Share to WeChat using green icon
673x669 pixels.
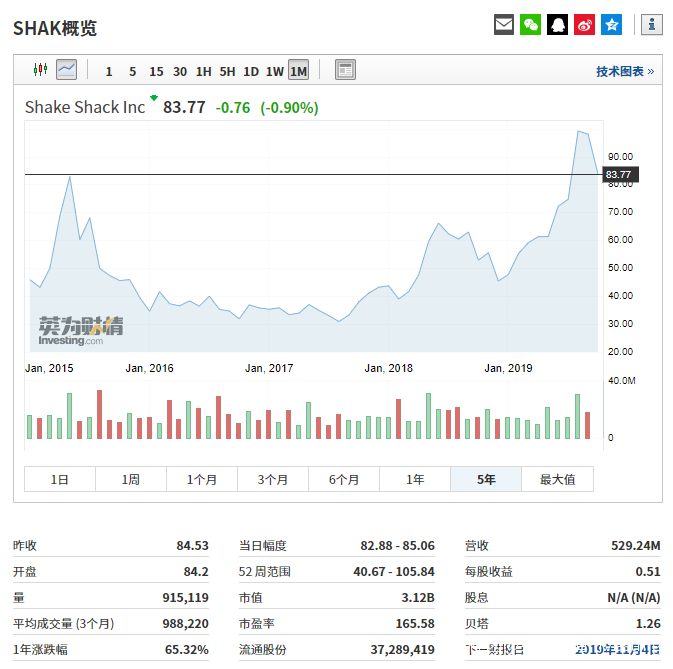[531, 25]
